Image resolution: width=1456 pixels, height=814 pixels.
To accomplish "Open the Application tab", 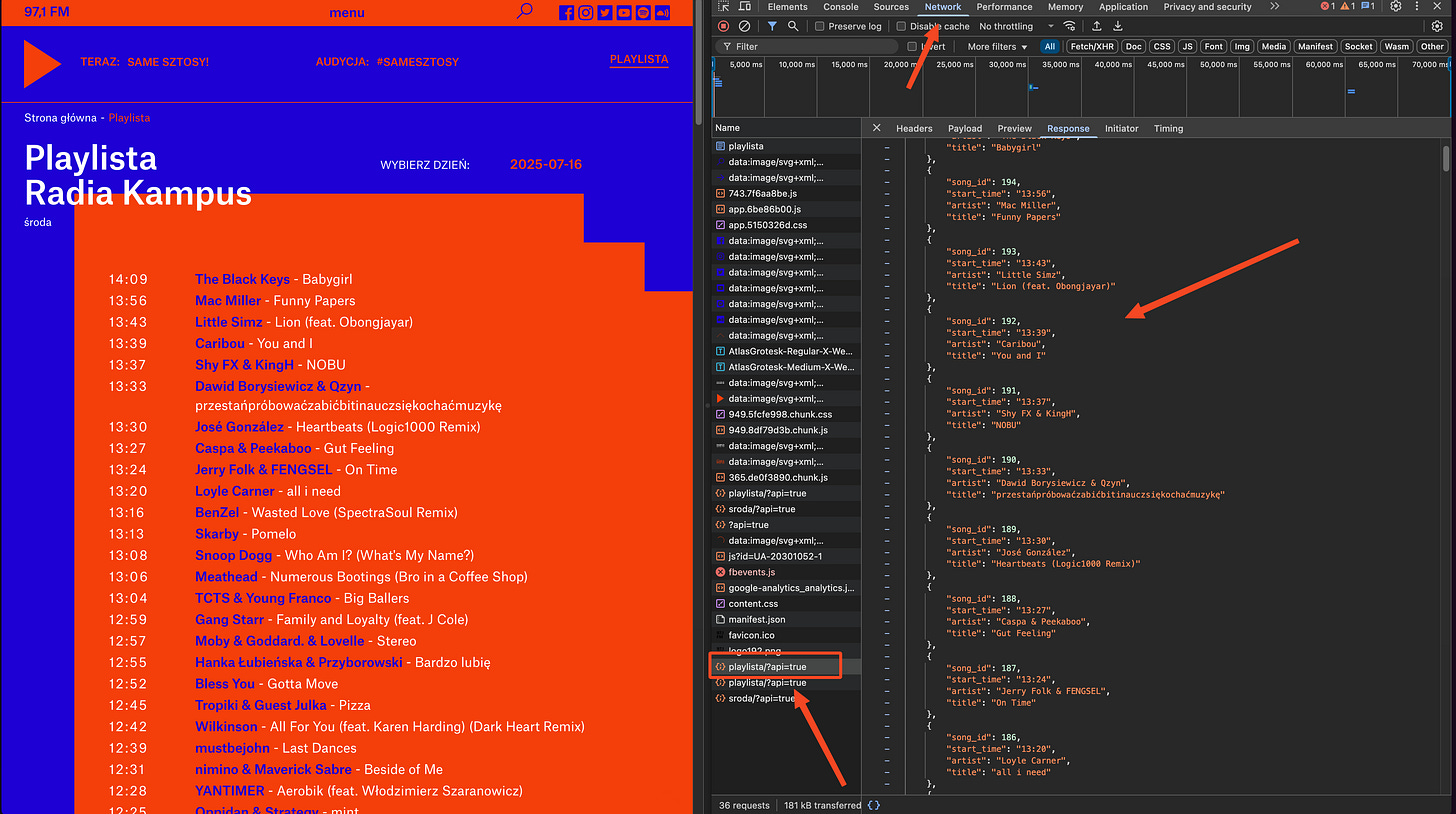I will pos(1123,7).
